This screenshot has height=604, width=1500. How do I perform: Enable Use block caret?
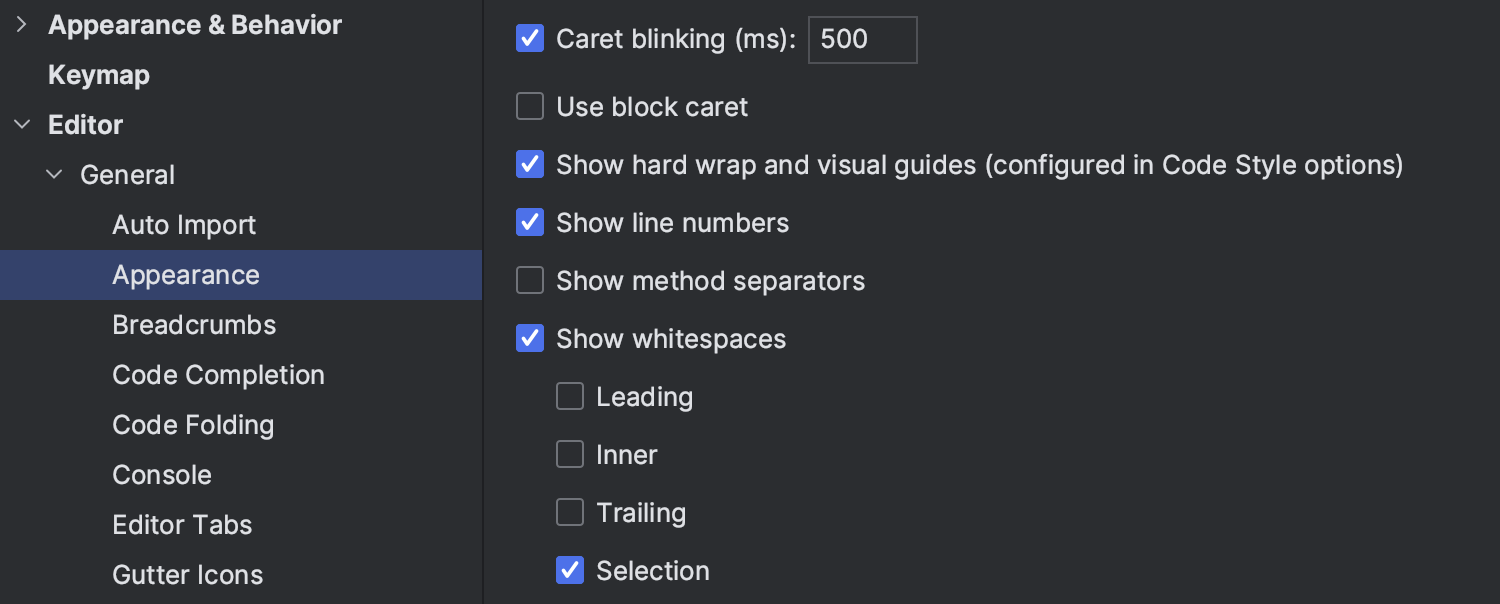(x=530, y=106)
